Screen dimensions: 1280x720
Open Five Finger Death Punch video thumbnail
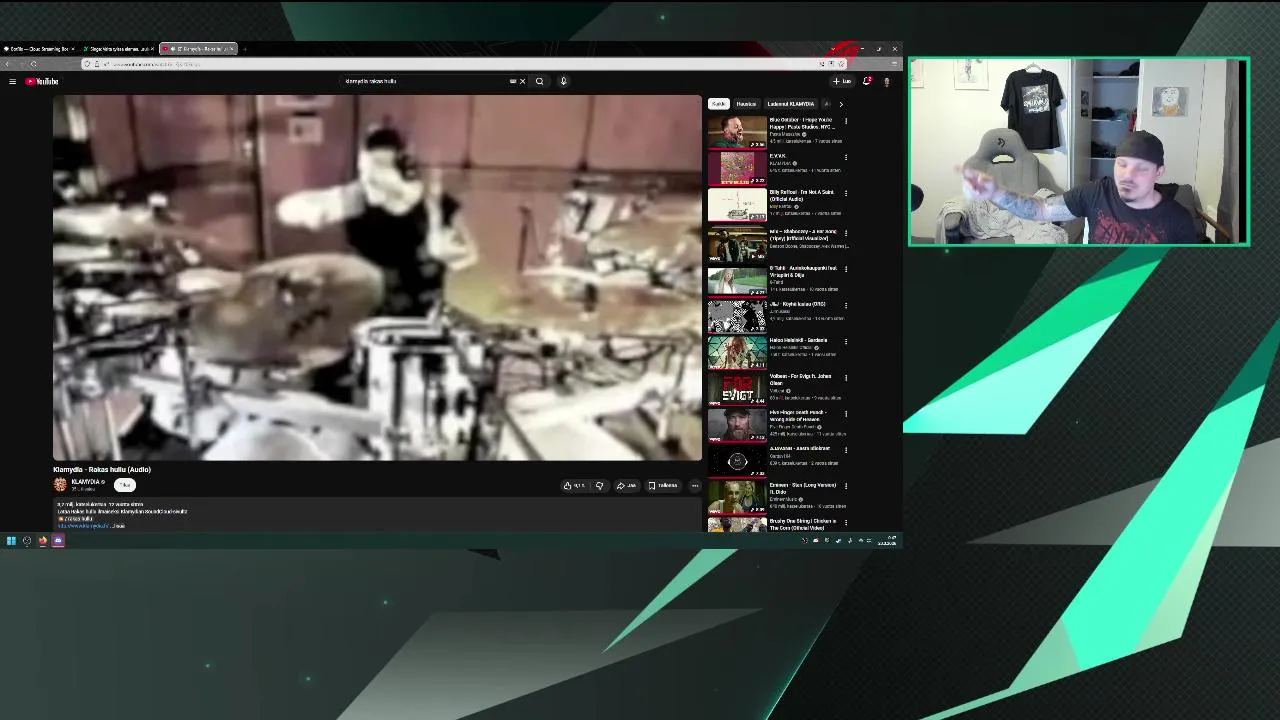point(737,425)
